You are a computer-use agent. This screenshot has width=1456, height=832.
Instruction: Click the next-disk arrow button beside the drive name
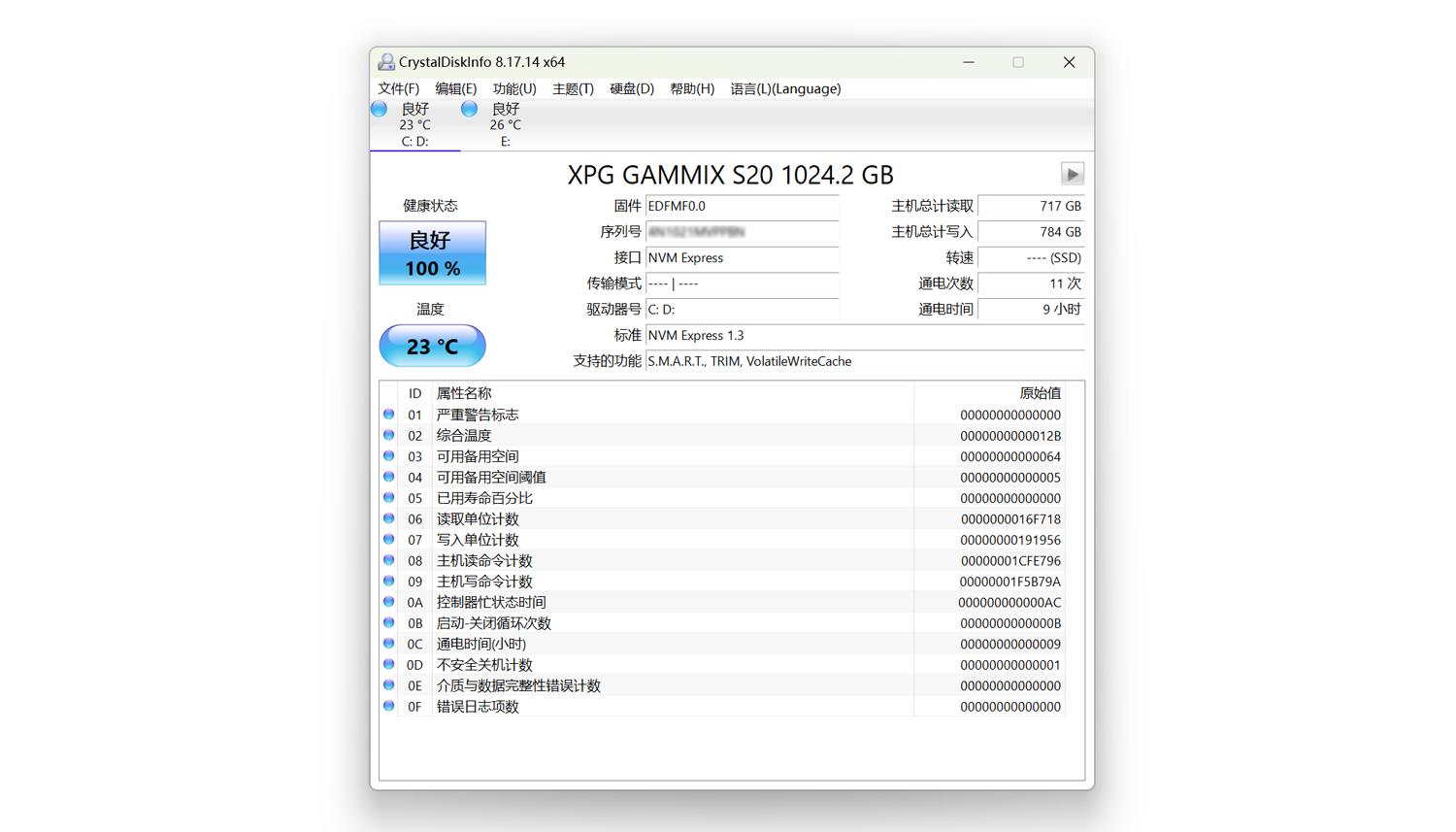click(1072, 174)
